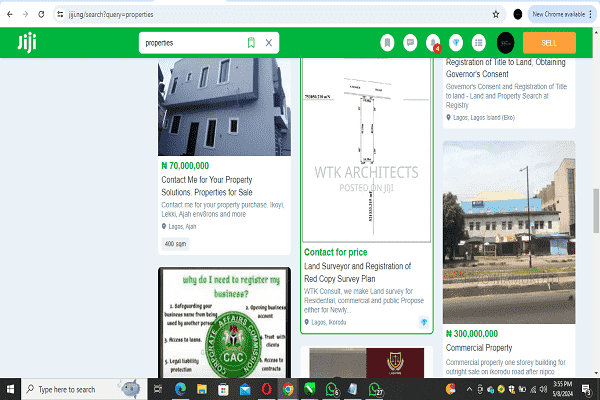Screen dimensions: 600x400
Task: Go forward in the browser
Action: [x=25, y=15]
